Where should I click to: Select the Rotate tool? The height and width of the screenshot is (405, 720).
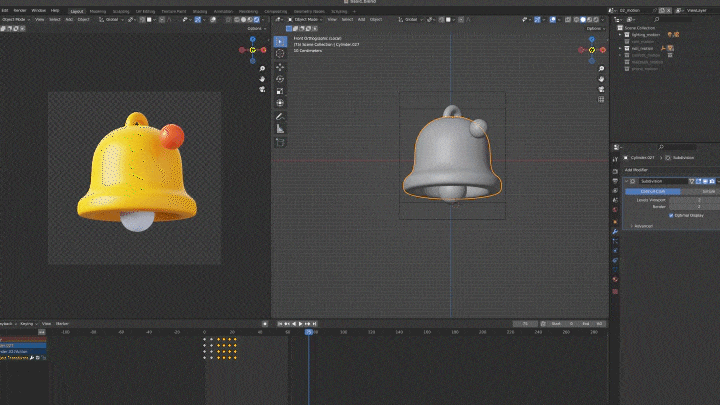tap(280, 79)
